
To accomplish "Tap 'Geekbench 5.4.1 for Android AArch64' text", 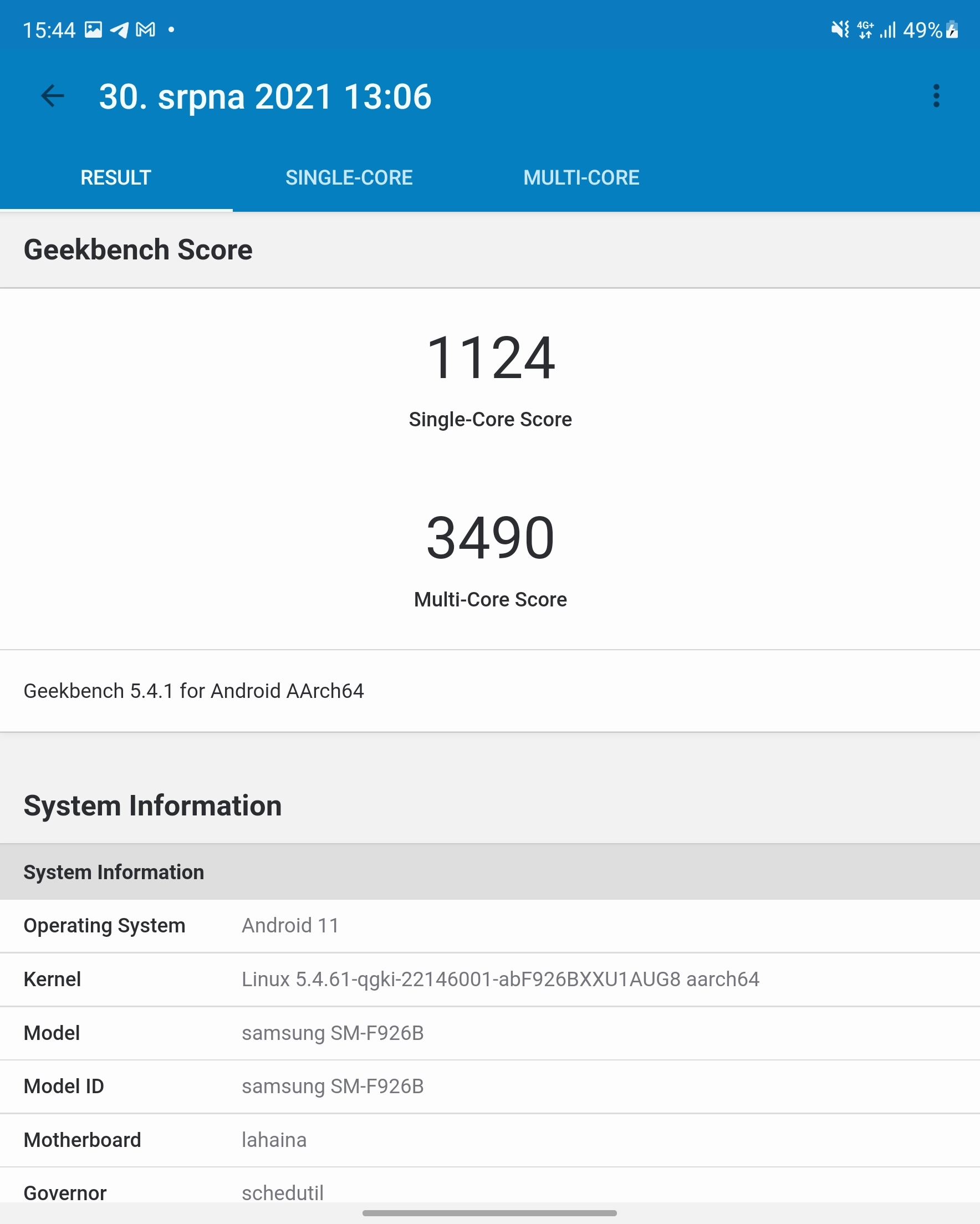I will click(x=193, y=691).
